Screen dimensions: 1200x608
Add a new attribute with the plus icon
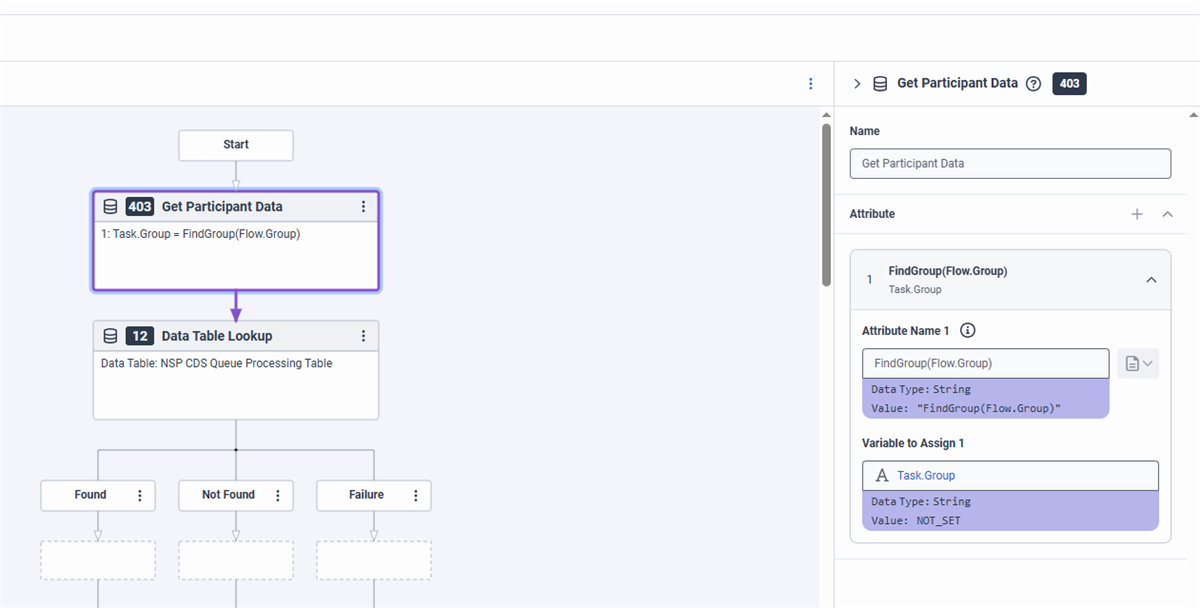tap(1137, 214)
